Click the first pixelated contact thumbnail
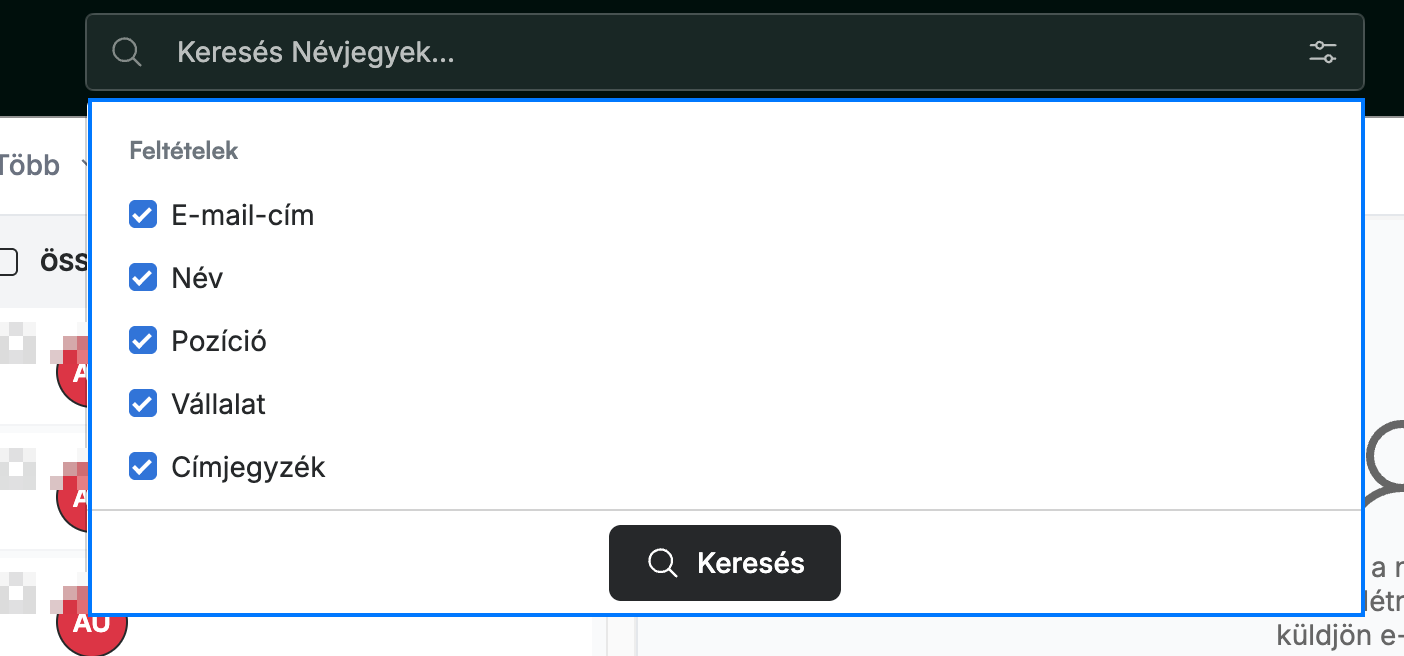 tap(17, 342)
